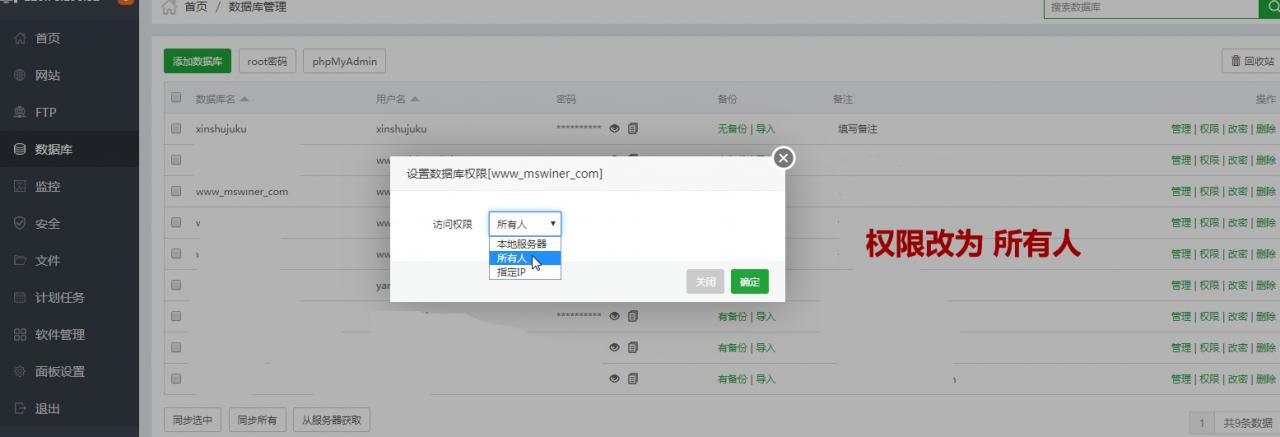The width and height of the screenshot is (1280, 437).
Task: Open the 访问权限 access permission dropdown
Action: click(525, 224)
